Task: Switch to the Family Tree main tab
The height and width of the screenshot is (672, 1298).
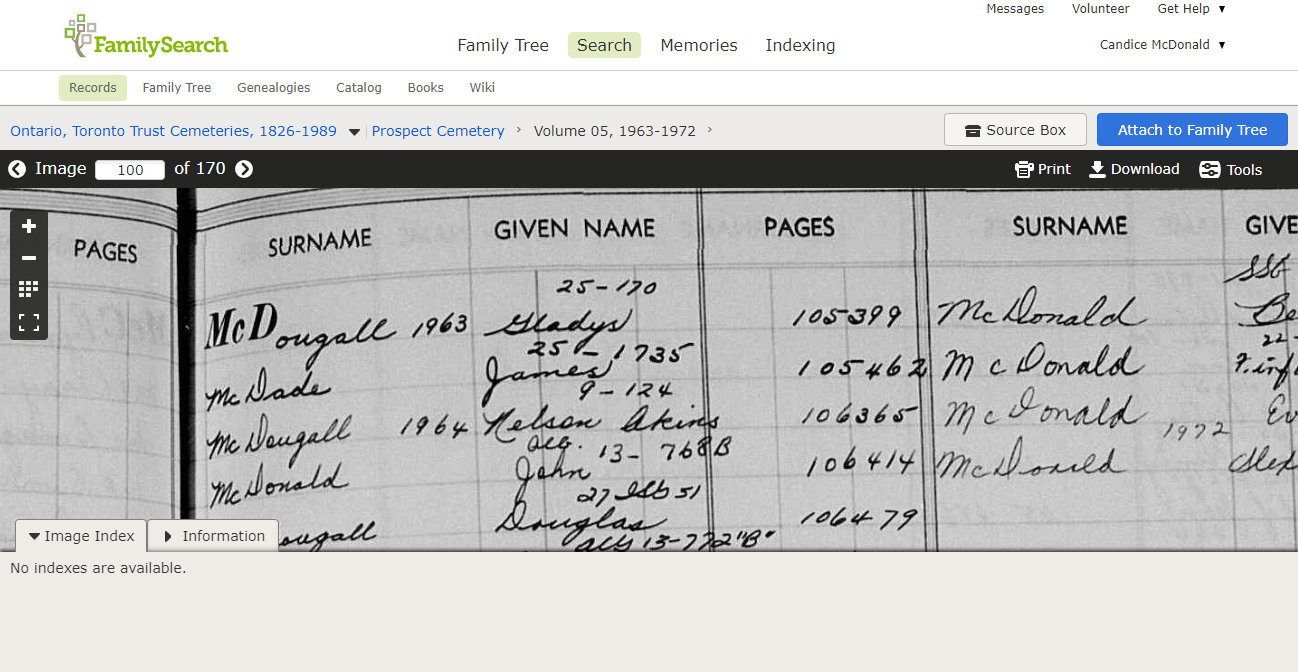Action: click(503, 45)
